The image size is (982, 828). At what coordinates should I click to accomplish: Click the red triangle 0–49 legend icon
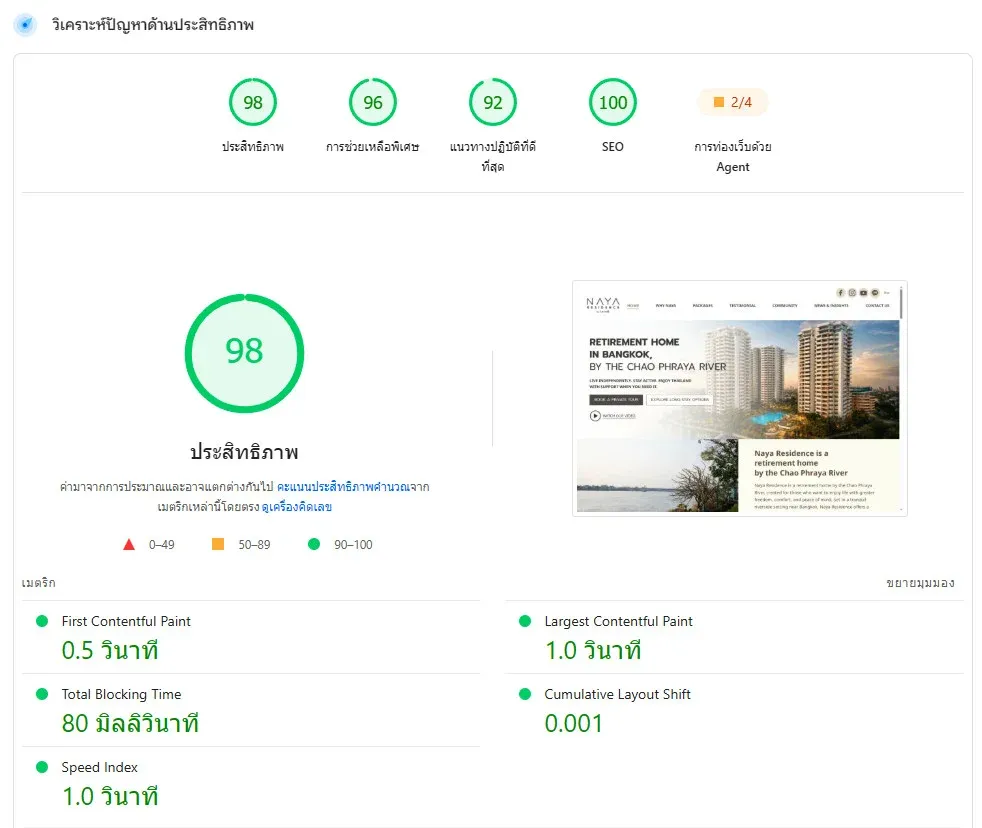pos(129,544)
